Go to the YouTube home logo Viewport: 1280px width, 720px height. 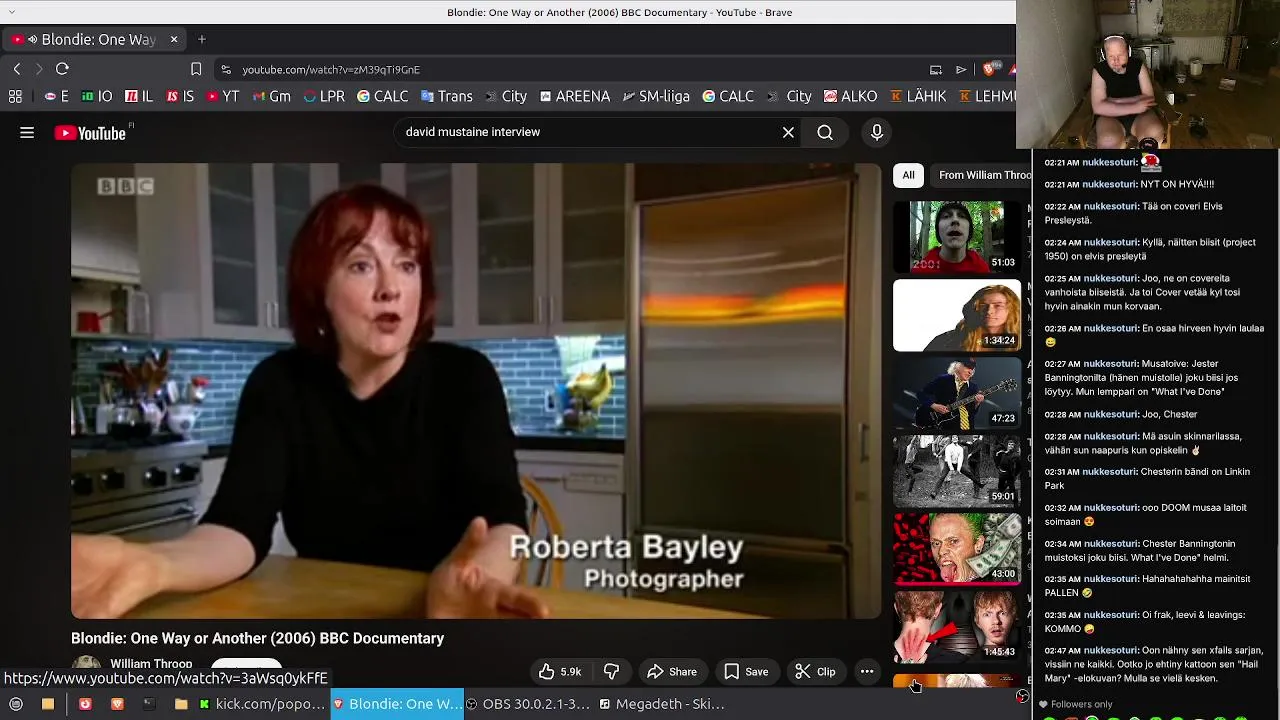[90, 133]
